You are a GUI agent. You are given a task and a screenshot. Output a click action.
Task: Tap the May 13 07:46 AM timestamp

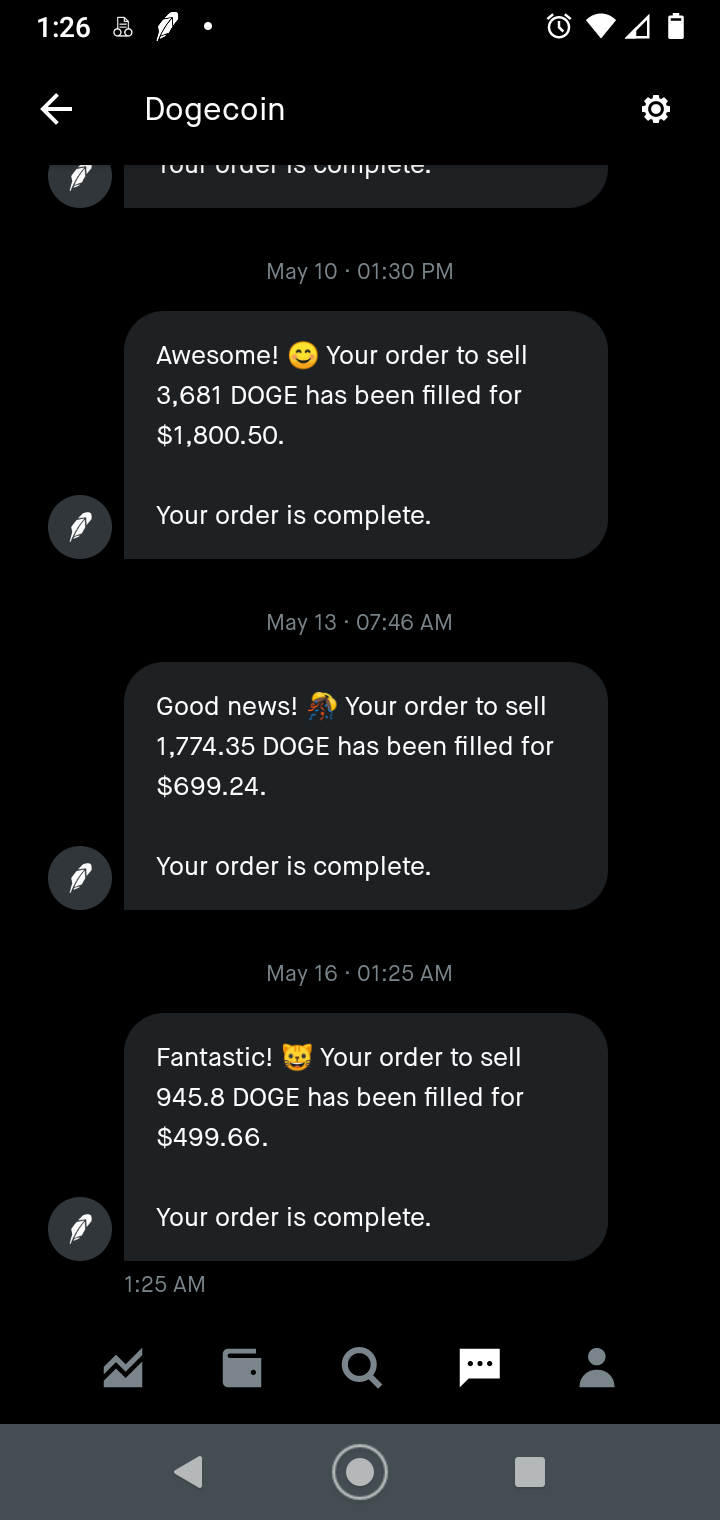pyautogui.click(x=359, y=622)
